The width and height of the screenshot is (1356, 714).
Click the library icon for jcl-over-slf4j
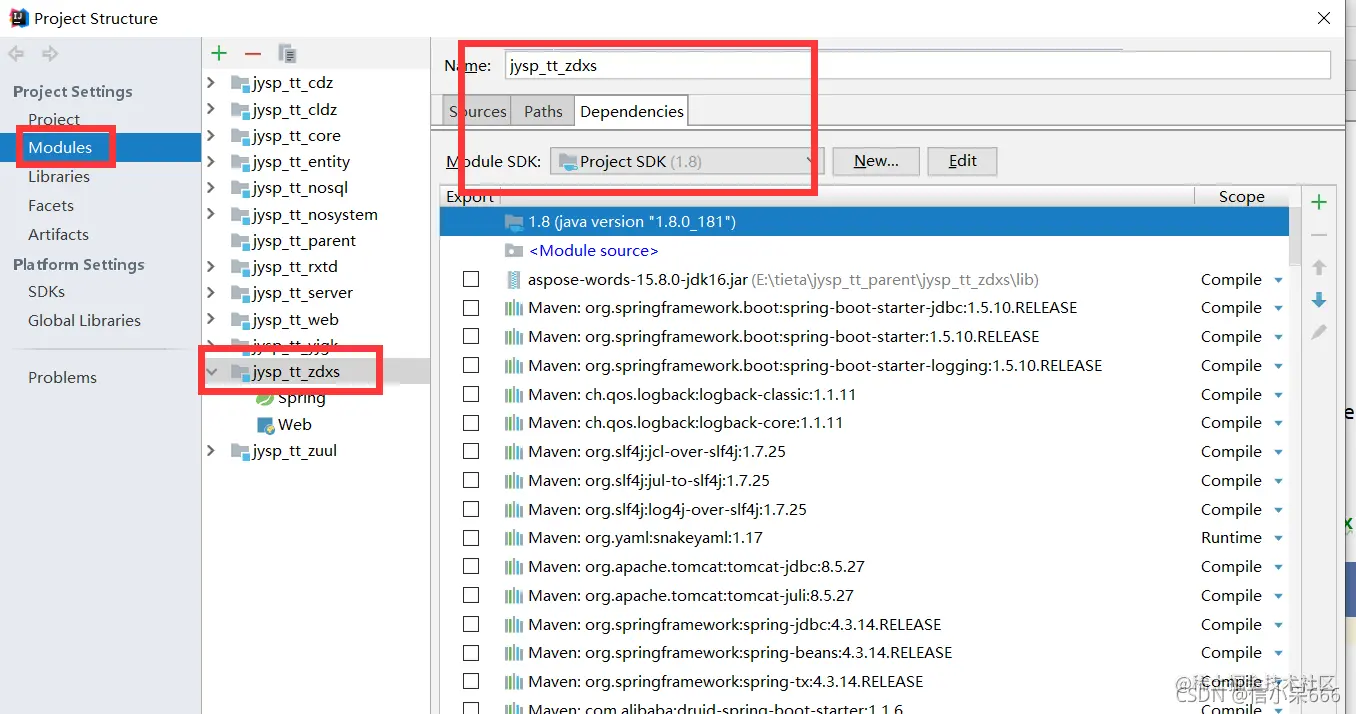(514, 452)
